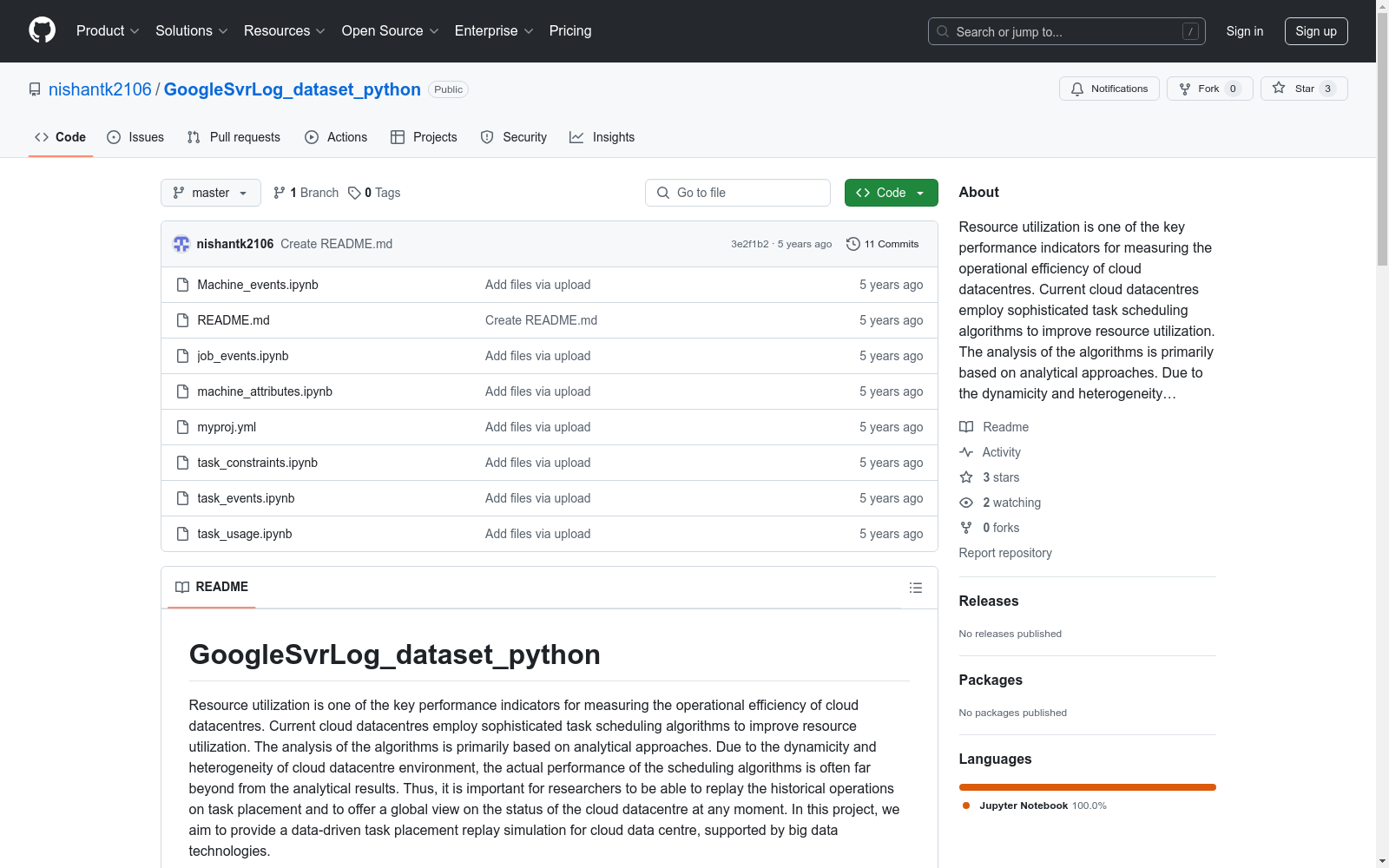Expand the Product menu

108,31
